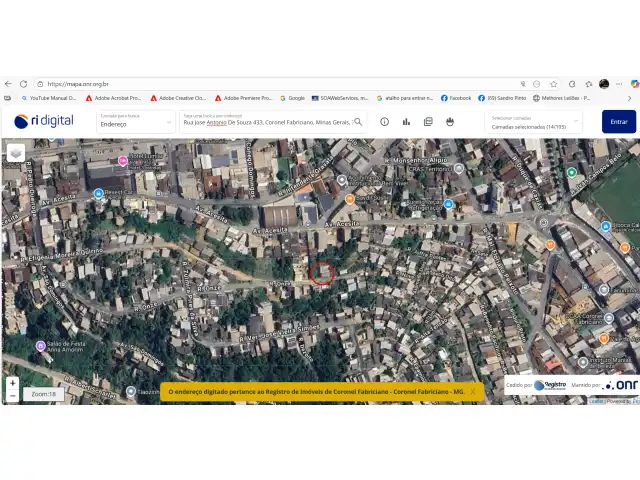Click the address search input field
Viewport: 640px width, 480px height.
coord(266,122)
